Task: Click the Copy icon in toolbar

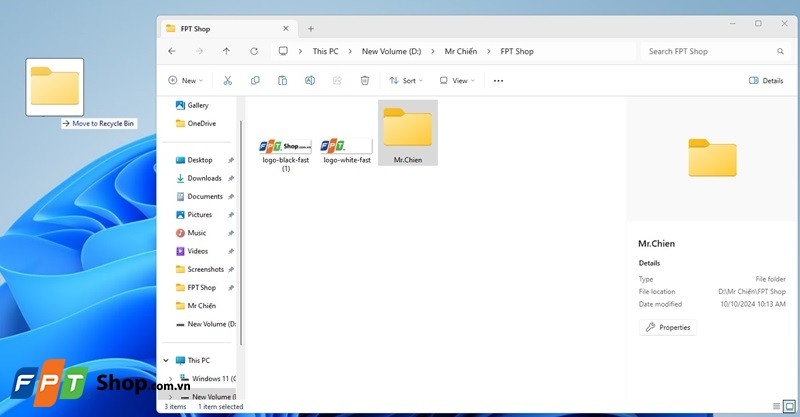Action: click(255, 81)
